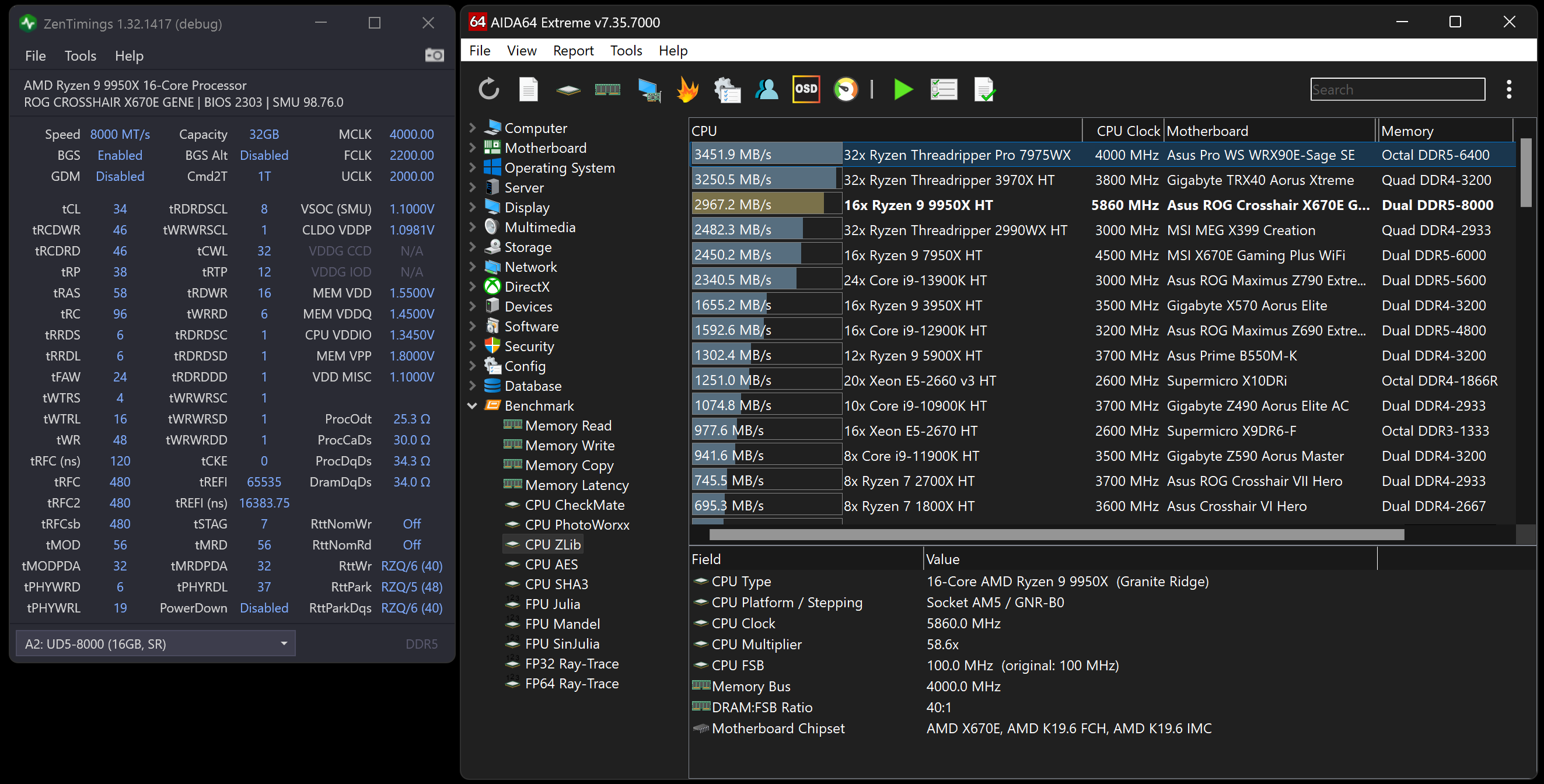Image resolution: width=1544 pixels, height=784 pixels.
Task: Click the horizontal scrollbar under results list
Action: point(1055,534)
